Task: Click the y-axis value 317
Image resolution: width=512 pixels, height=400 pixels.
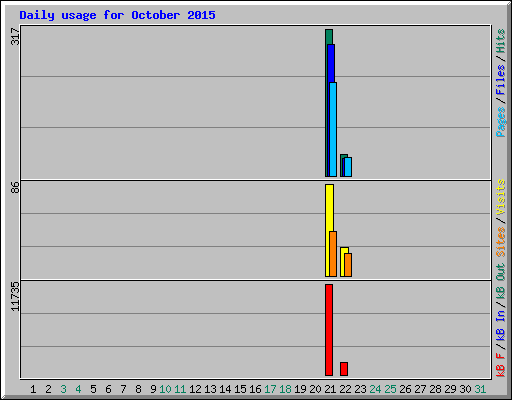Action: 15,37
